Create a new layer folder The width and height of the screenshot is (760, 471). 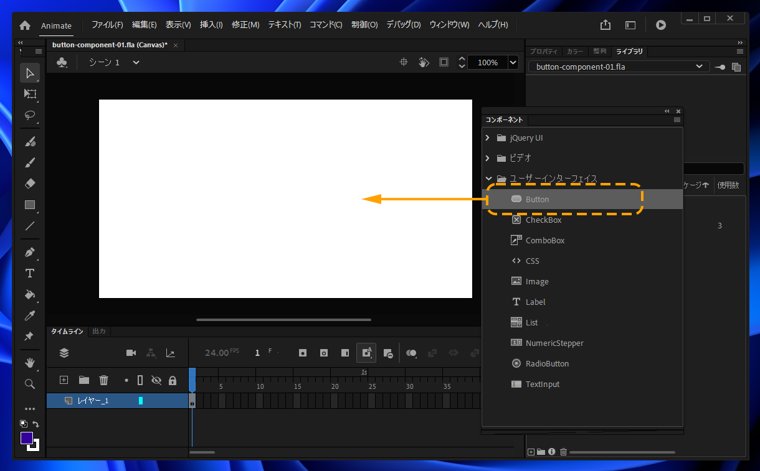(x=84, y=380)
